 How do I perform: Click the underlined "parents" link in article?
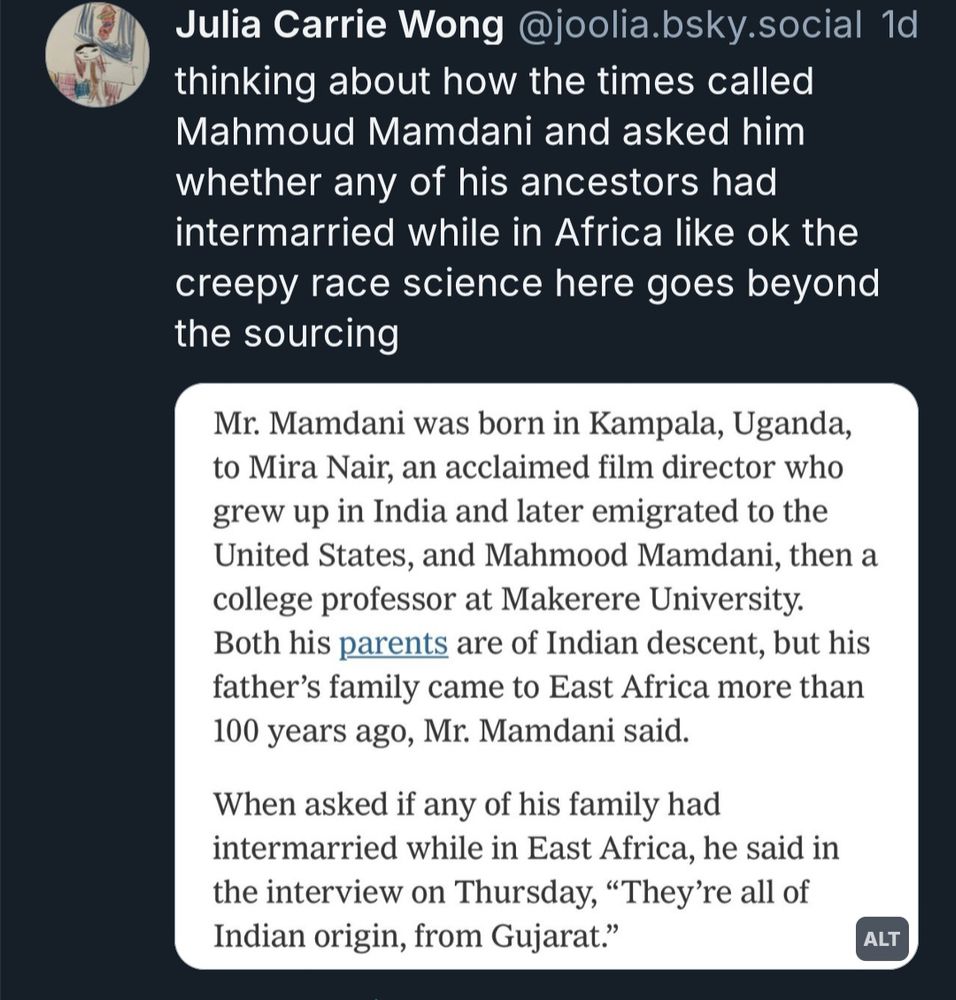click(393, 643)
